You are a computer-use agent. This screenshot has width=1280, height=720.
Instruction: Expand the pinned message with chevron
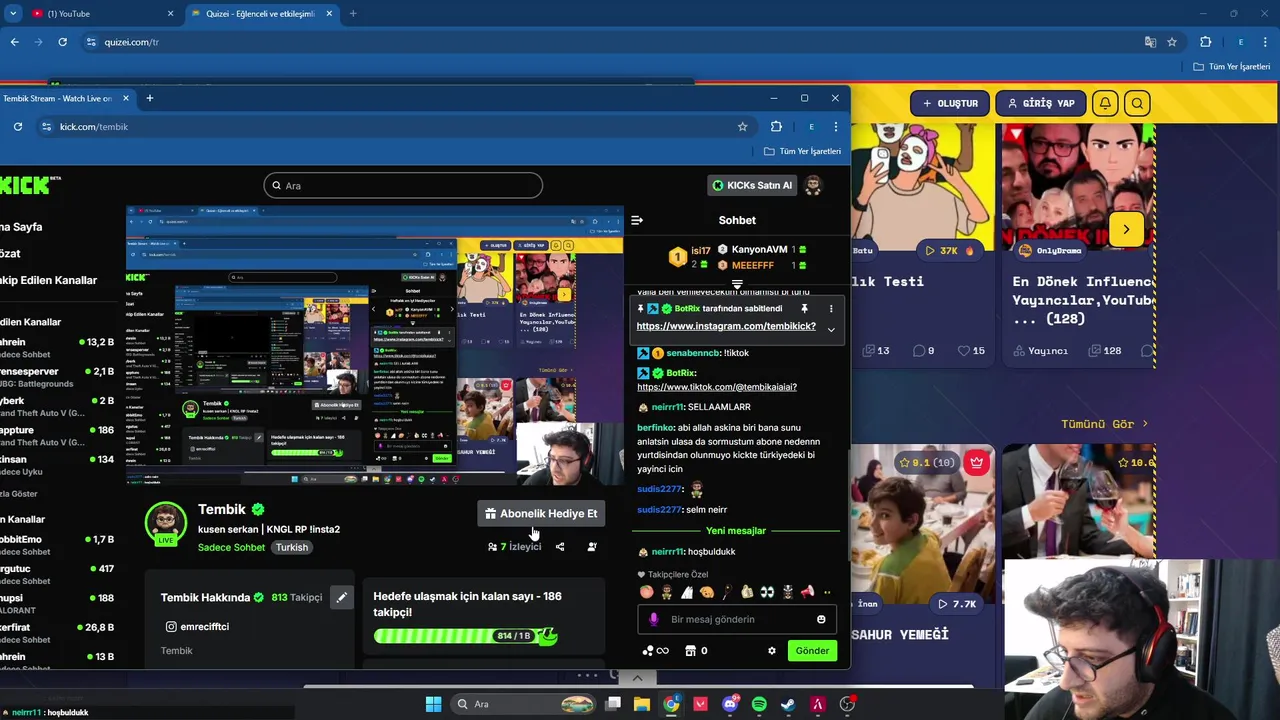point(830,329)
